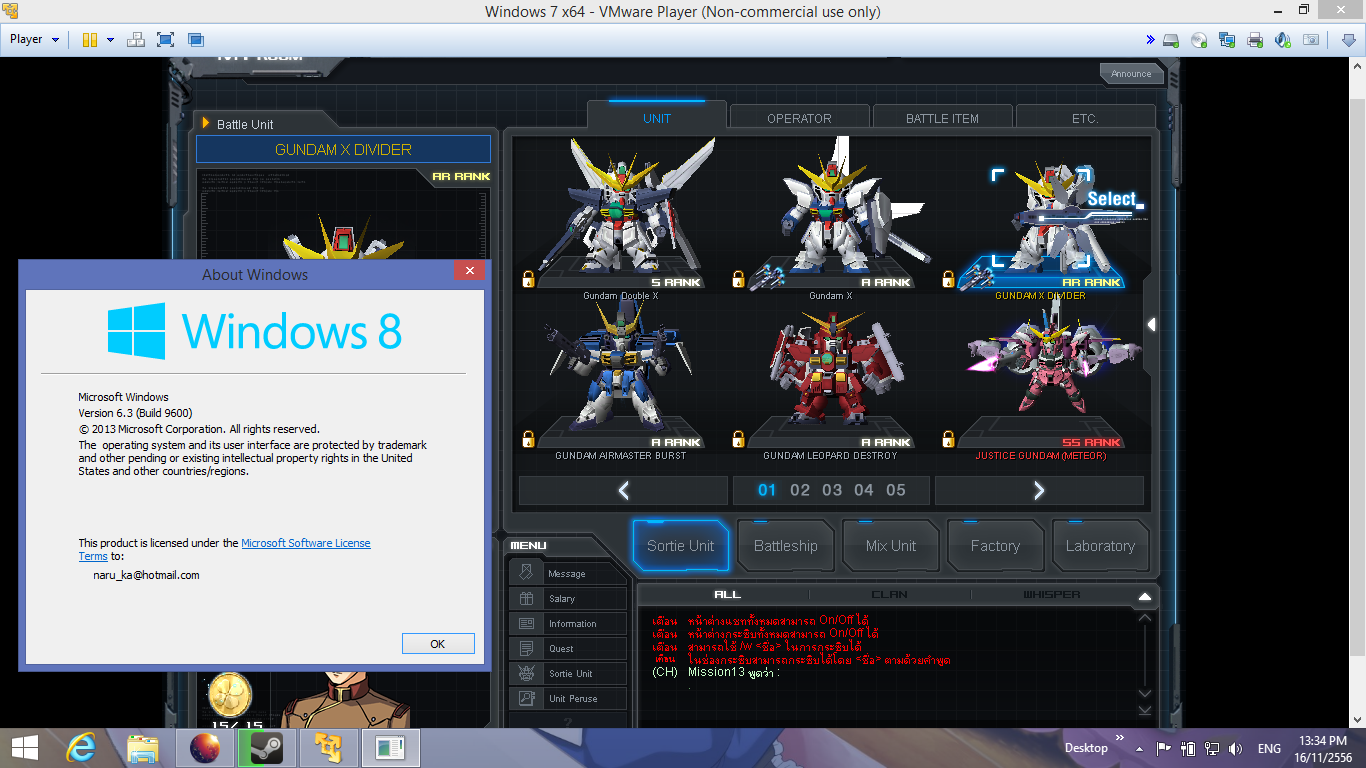
Task: Open File Explorer from the taskbar
Action: pyautogui.click(x=144, y=748)
